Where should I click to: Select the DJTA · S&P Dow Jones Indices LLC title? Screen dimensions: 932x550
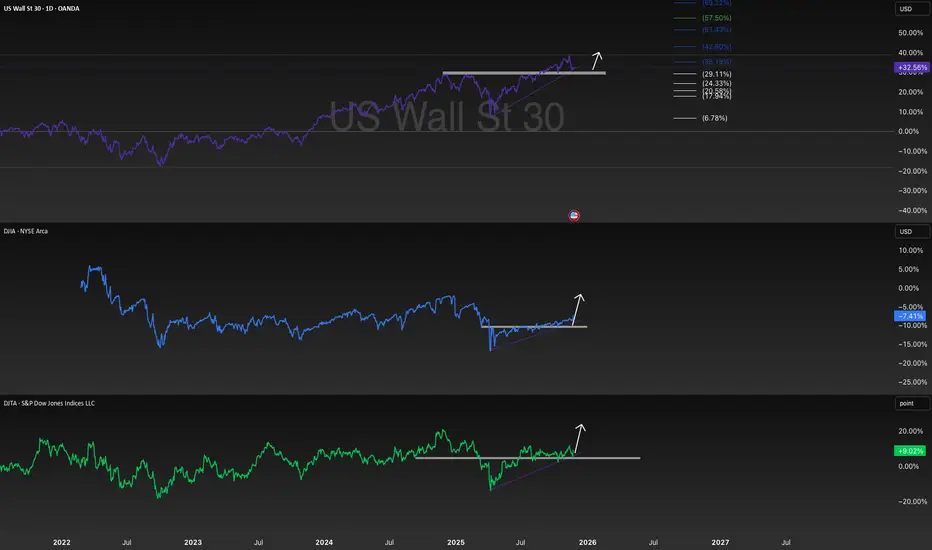[49, 403]
